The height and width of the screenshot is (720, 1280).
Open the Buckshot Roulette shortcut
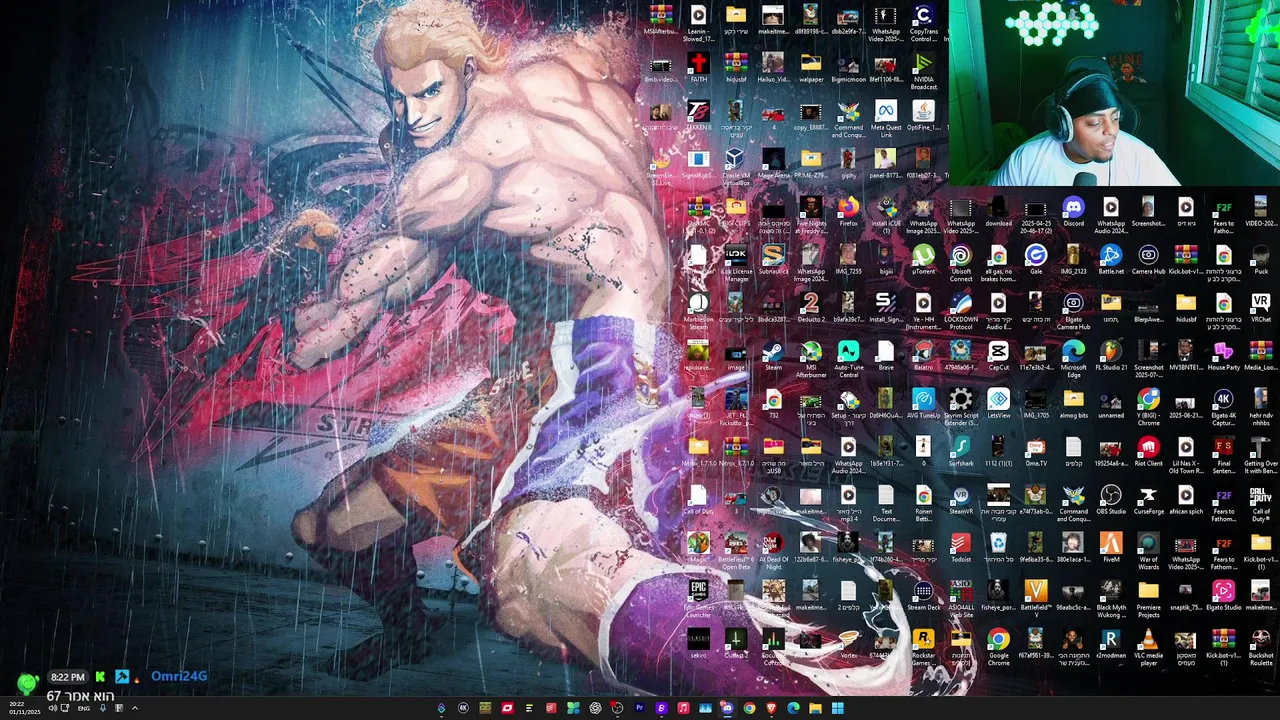click(1260, 647)
